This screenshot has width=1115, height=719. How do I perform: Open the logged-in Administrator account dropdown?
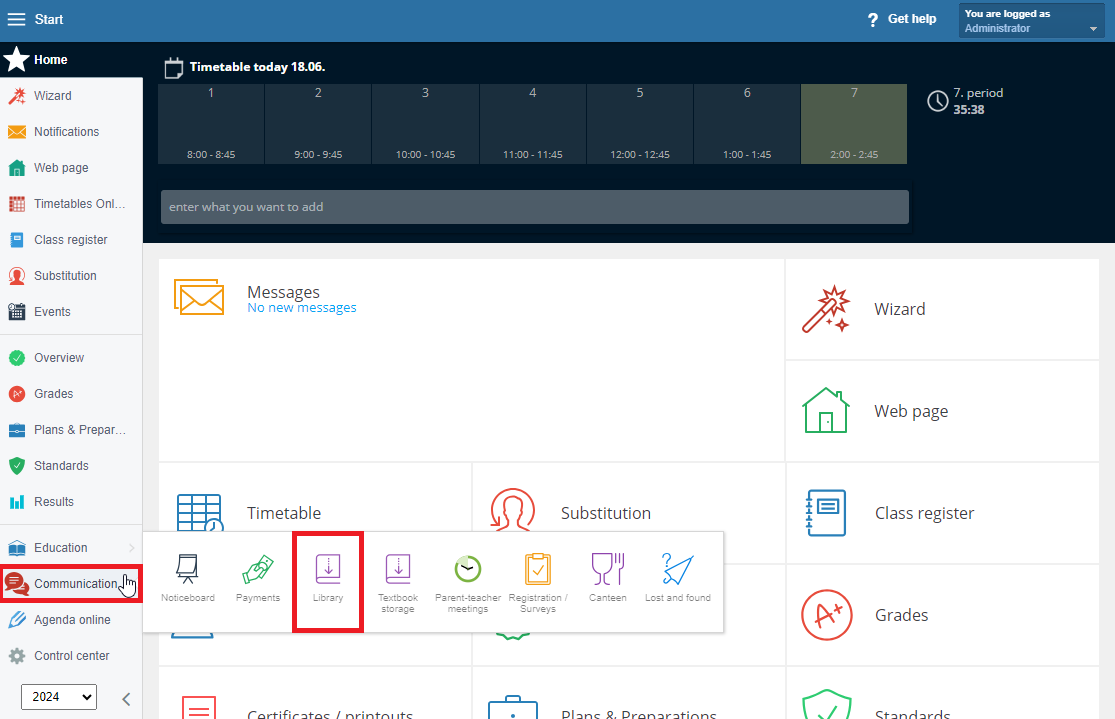(1030, 21)
